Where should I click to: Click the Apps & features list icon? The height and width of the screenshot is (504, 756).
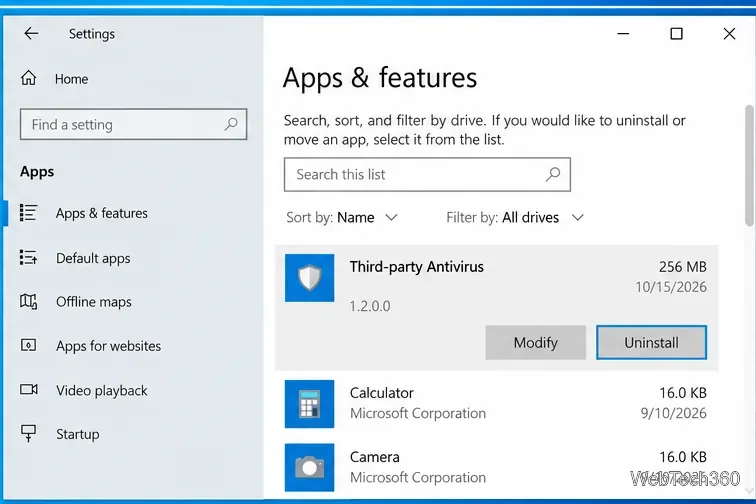[28, 213]
